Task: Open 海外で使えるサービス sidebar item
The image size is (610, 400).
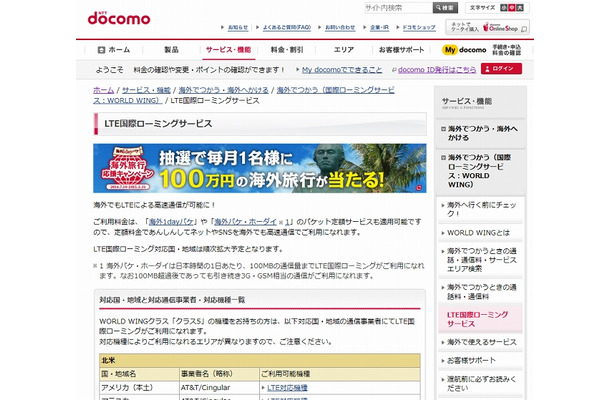Action: [480, 342]
